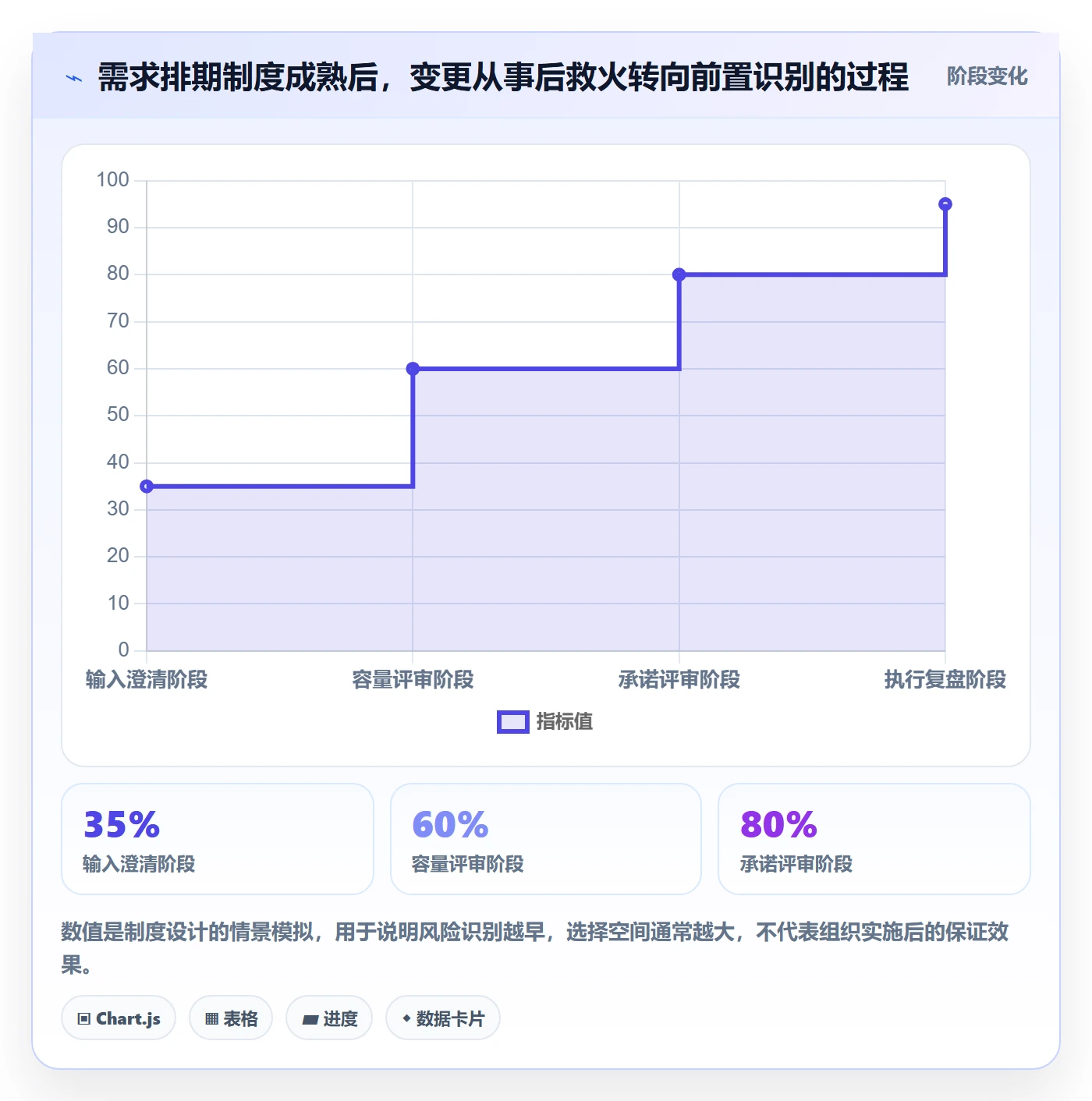Click x-axis label 输入澄清阶段
1092x1101 pixels.
click(x=147, y=680)
